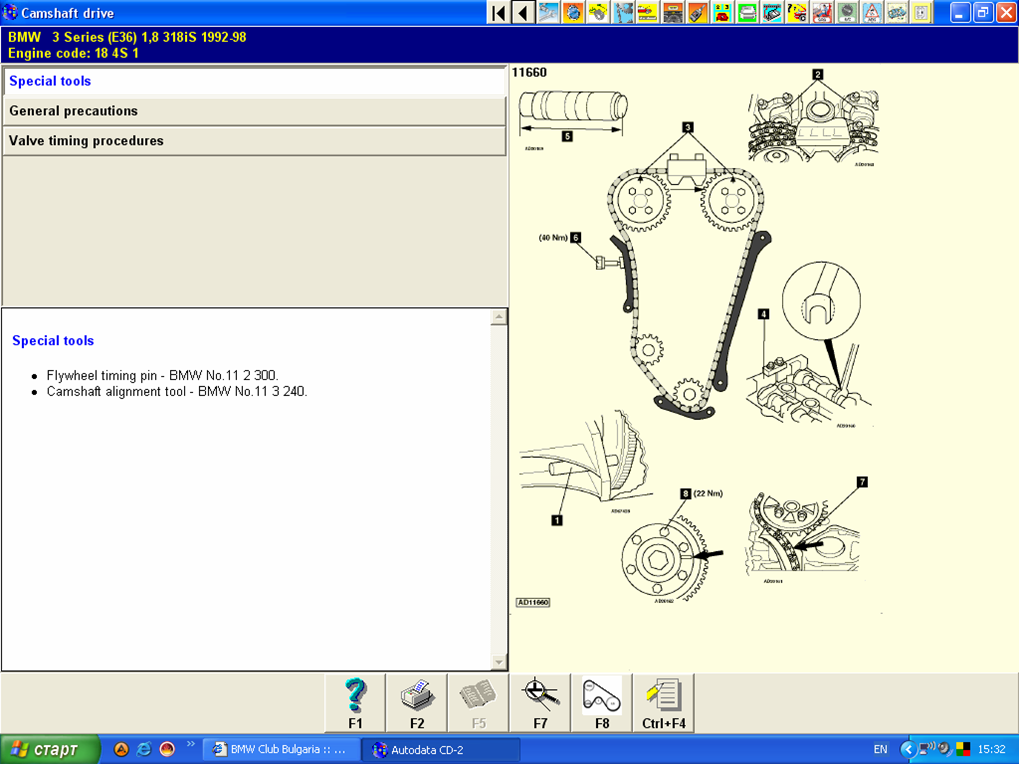This screenshot has height=764, width=1019.
Task: Click the Camshaft drive window app icon
Action: pos(10,12)
